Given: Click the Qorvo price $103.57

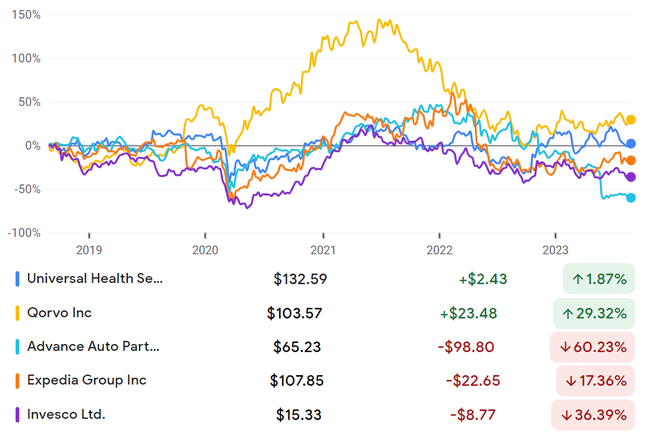Looking at the screenshot, I should [x=297, y=313].
